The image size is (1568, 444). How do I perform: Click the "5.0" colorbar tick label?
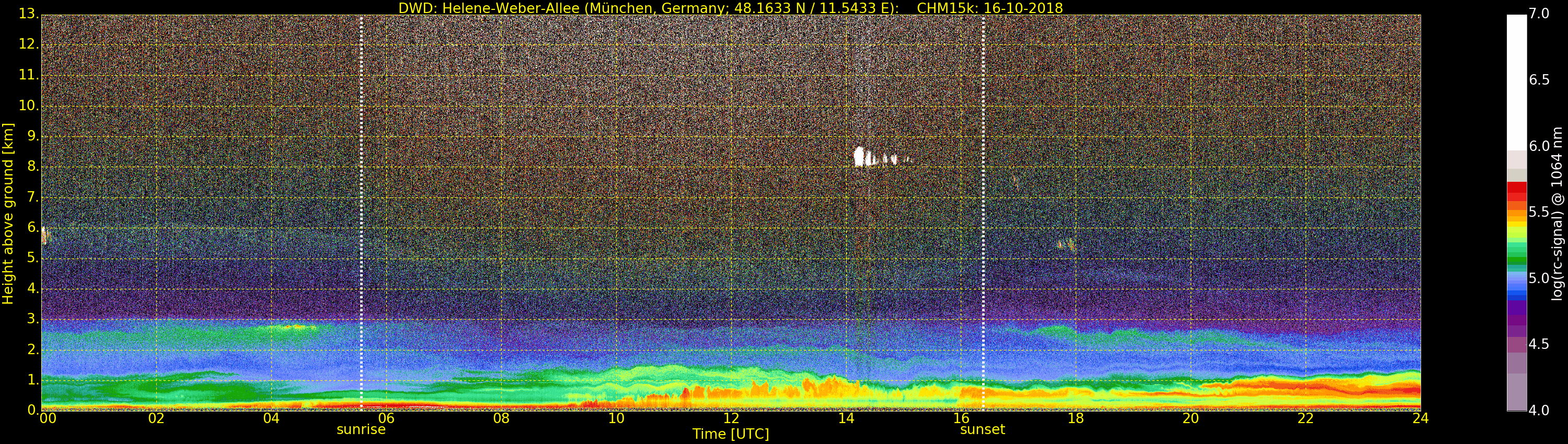pyautogui.click(x=1539, y=278)
